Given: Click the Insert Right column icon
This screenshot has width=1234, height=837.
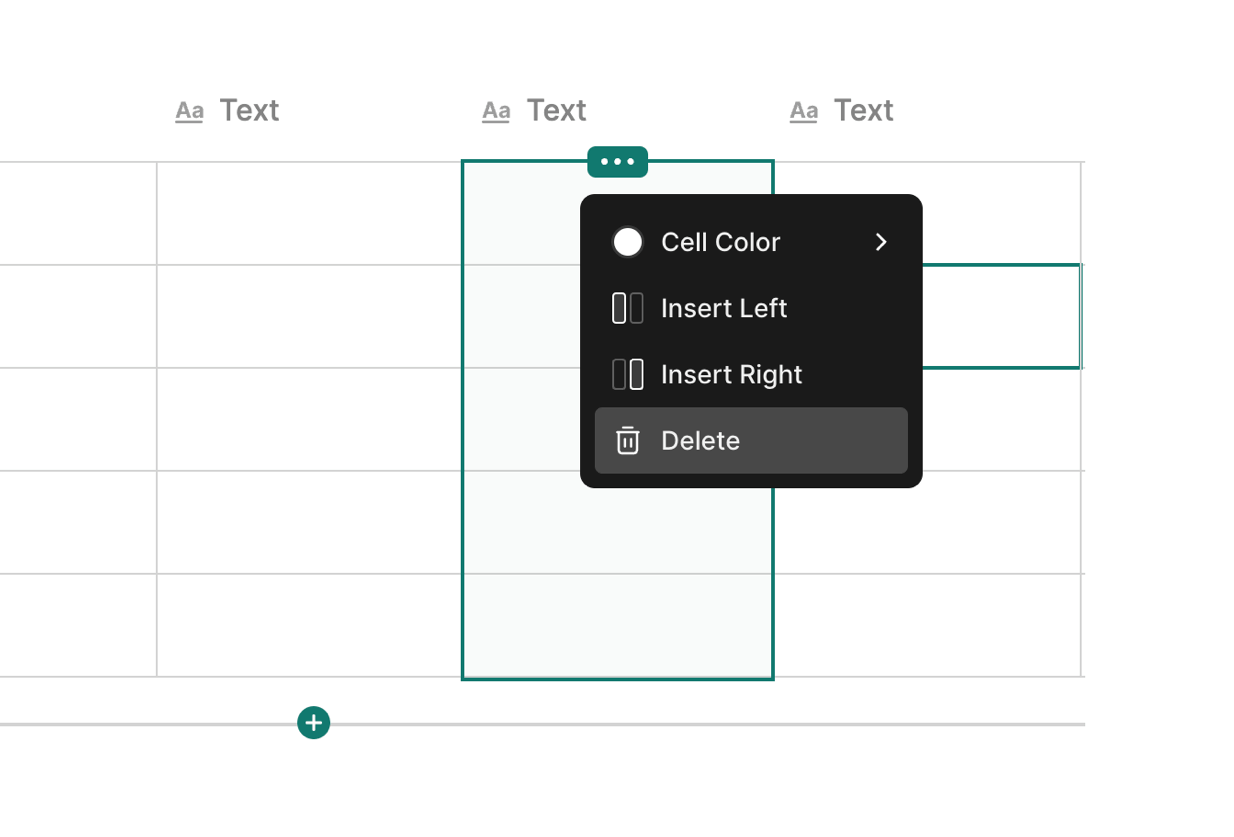Looking at the screenshot, I should pos(628,374).
